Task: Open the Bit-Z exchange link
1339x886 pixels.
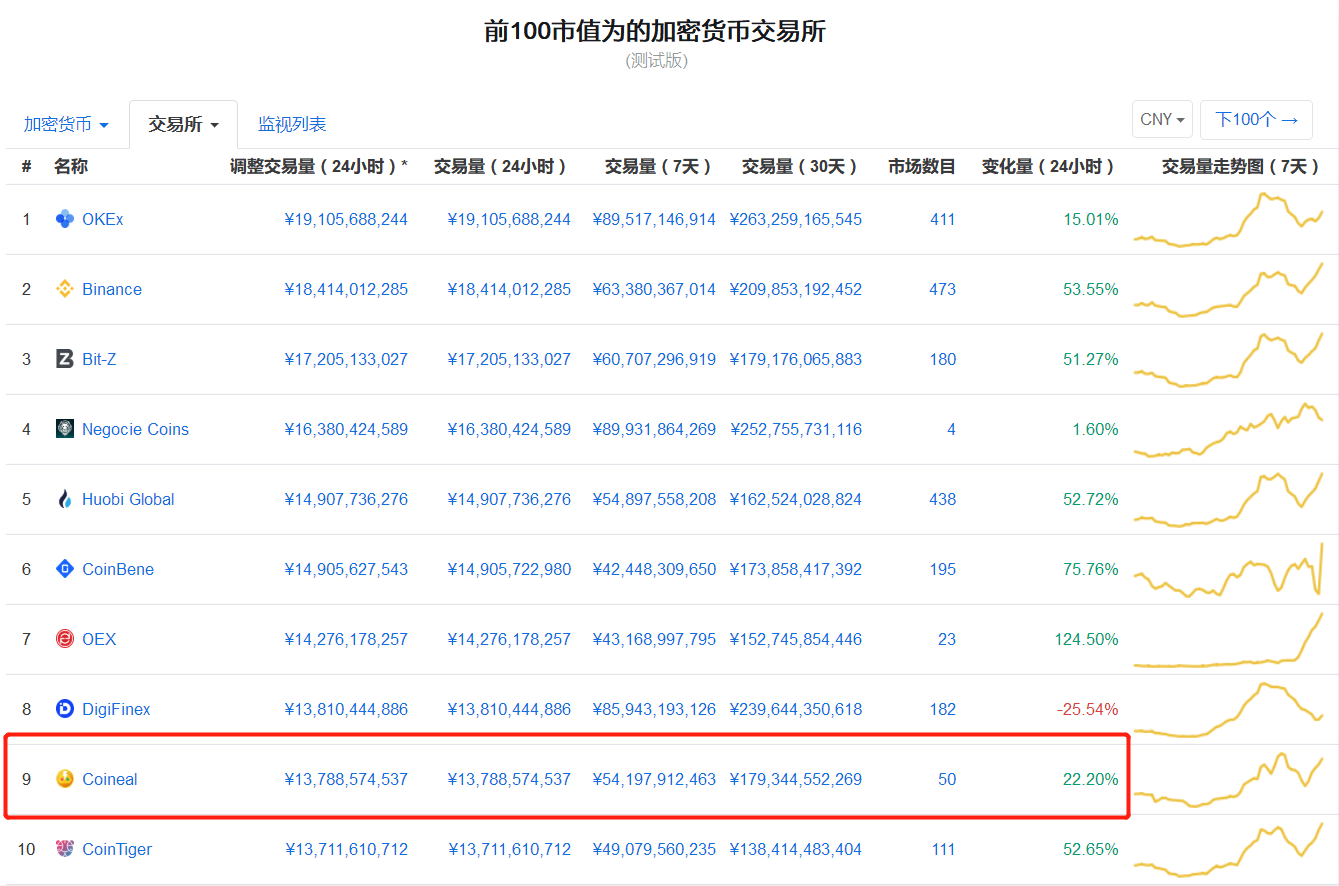Action: pos(99,359)
